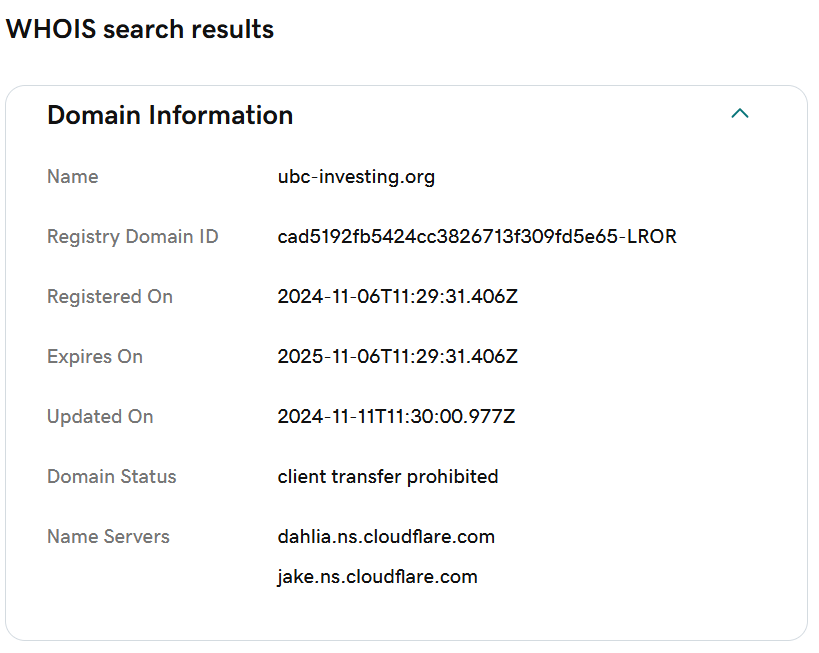Click the Domain Status label
The image size is (819, 653).
(112, 476)
